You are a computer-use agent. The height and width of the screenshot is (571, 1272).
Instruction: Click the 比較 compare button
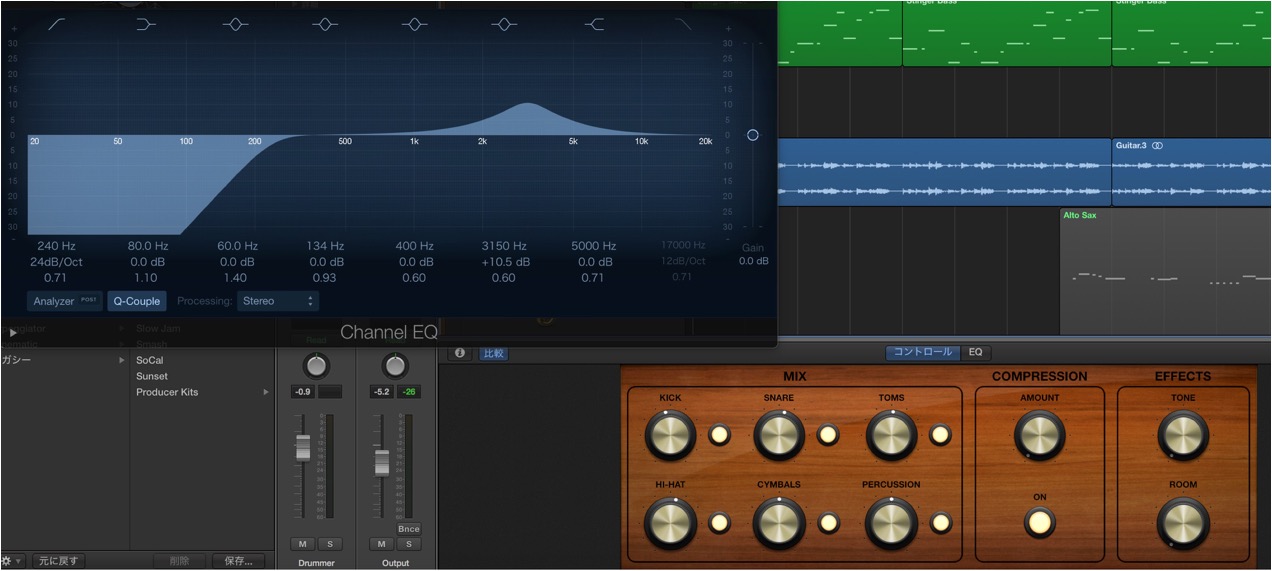493,353
